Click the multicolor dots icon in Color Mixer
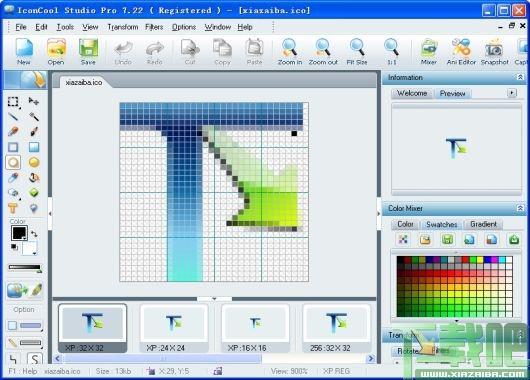 [x=403, y=240]
